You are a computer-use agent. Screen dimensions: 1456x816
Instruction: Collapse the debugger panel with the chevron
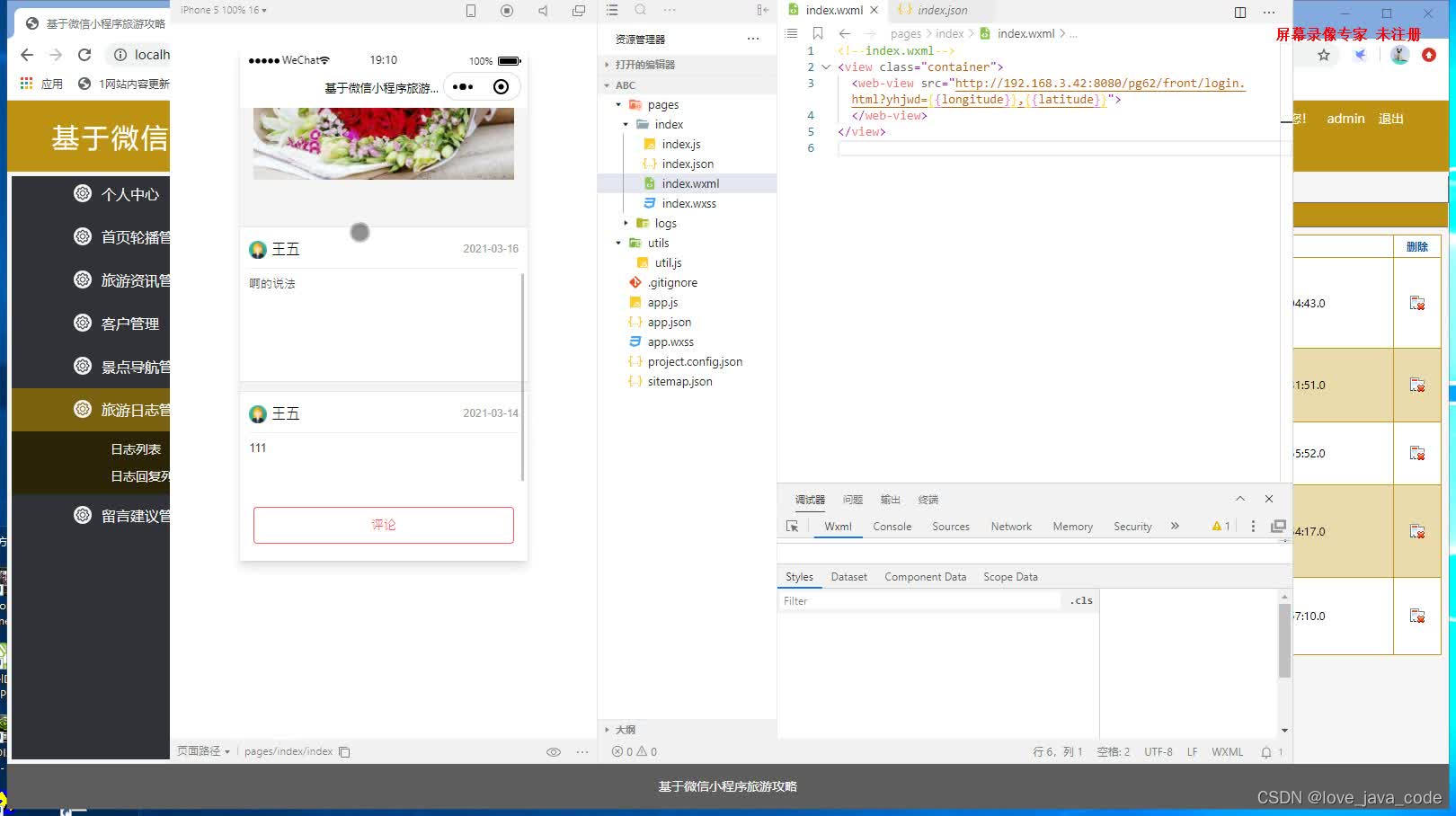pyautogui.click(x=1240, y=499)
